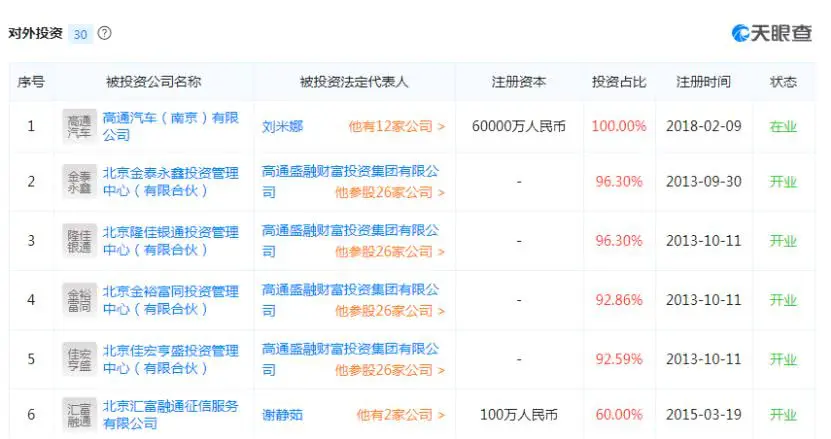
Task: Expand 他有2家公司 link for 谢静茹
Action: point(401,415)
